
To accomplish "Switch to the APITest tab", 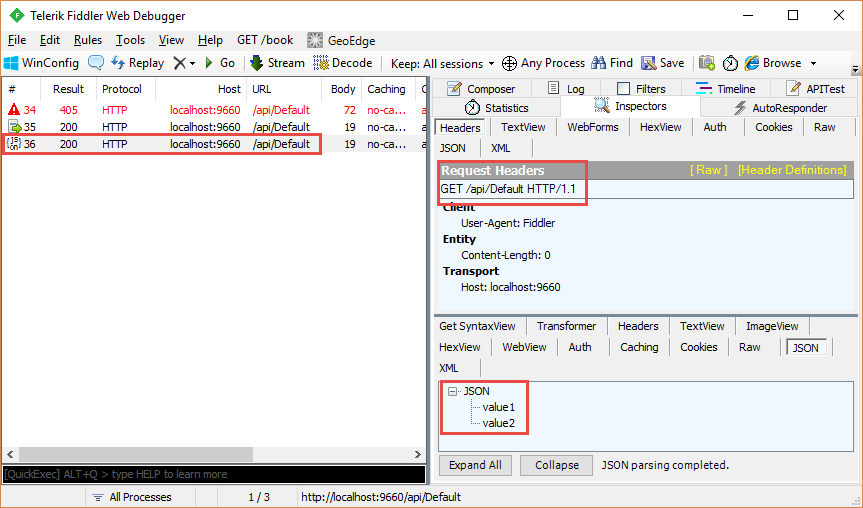I will 815,89.
